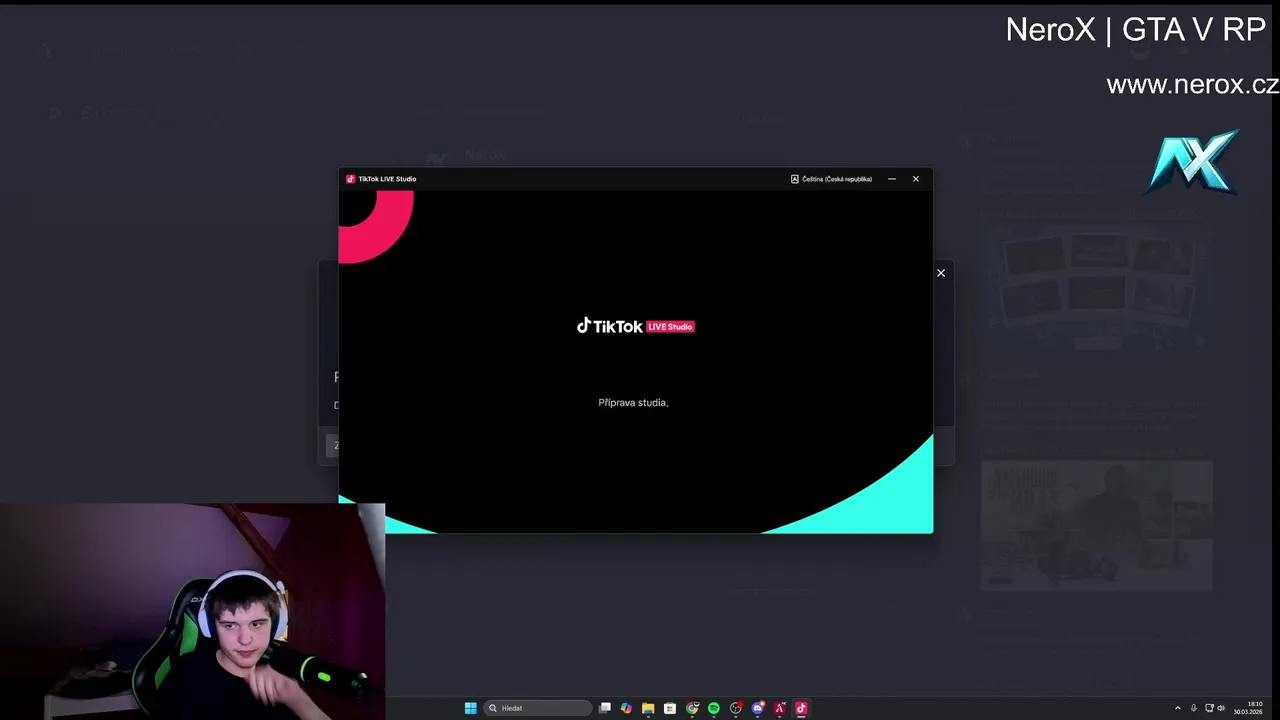The height and width of the screenshot is (720, 1280).
Task: Open the OBS Studio taskbar icon
Action: [x=736, y=708]
